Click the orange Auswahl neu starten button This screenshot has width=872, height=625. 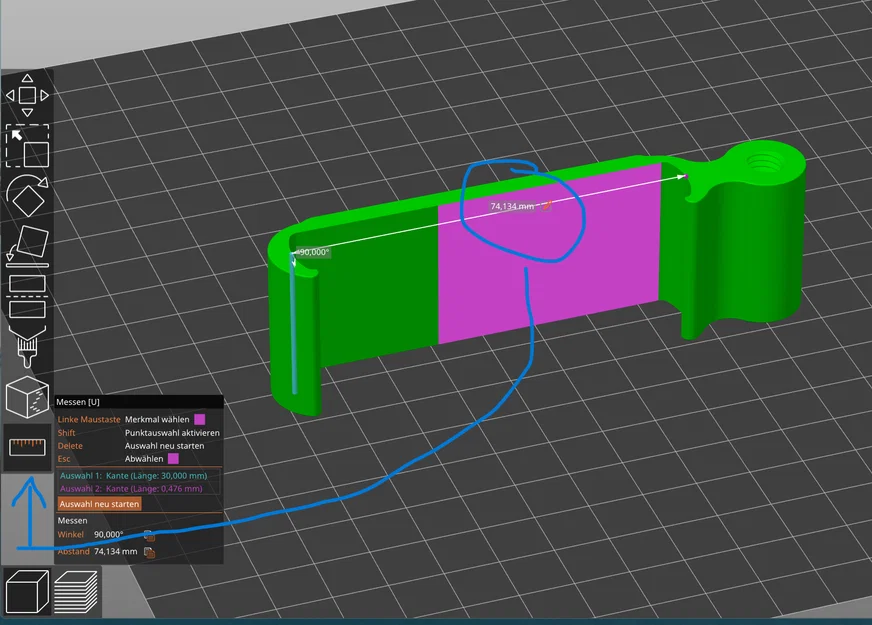[100, 504]
